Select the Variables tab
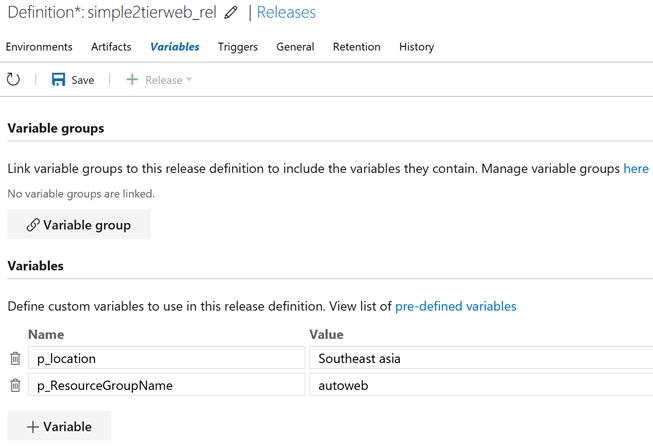This screenshot has width=653, height=446. [x=175, y=47]
